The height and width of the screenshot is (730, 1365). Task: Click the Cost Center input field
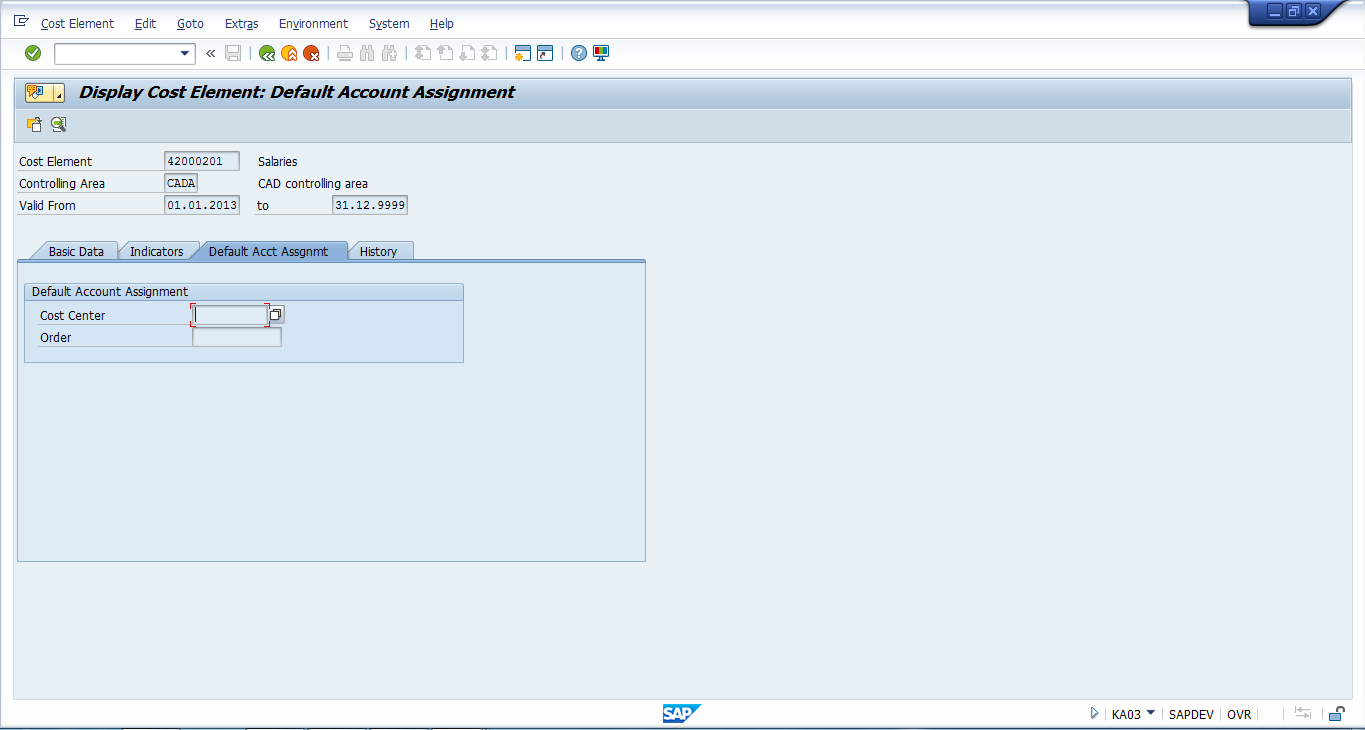[x=230, y=315]
